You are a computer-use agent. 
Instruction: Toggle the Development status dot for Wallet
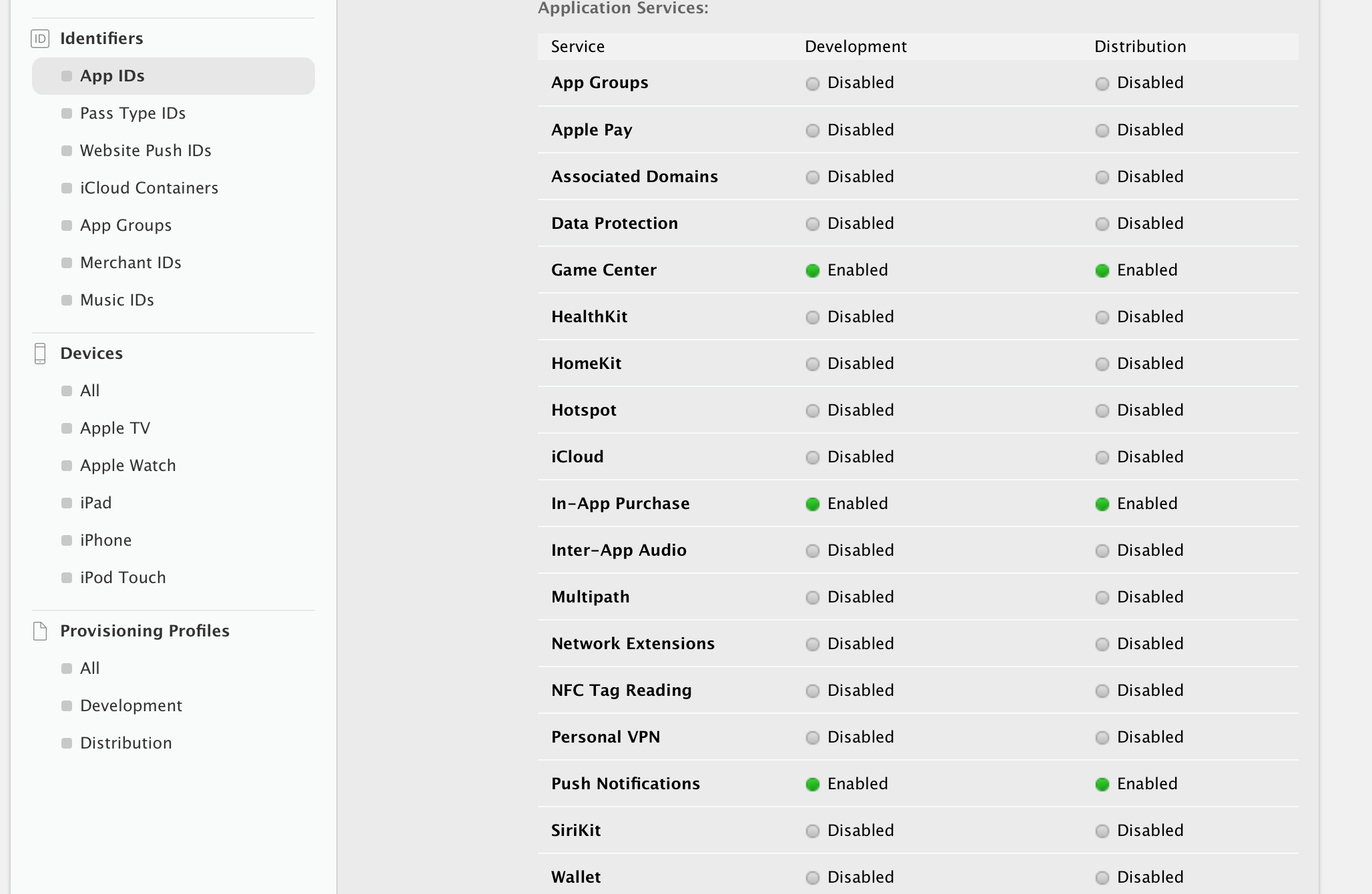click(812, 877)
